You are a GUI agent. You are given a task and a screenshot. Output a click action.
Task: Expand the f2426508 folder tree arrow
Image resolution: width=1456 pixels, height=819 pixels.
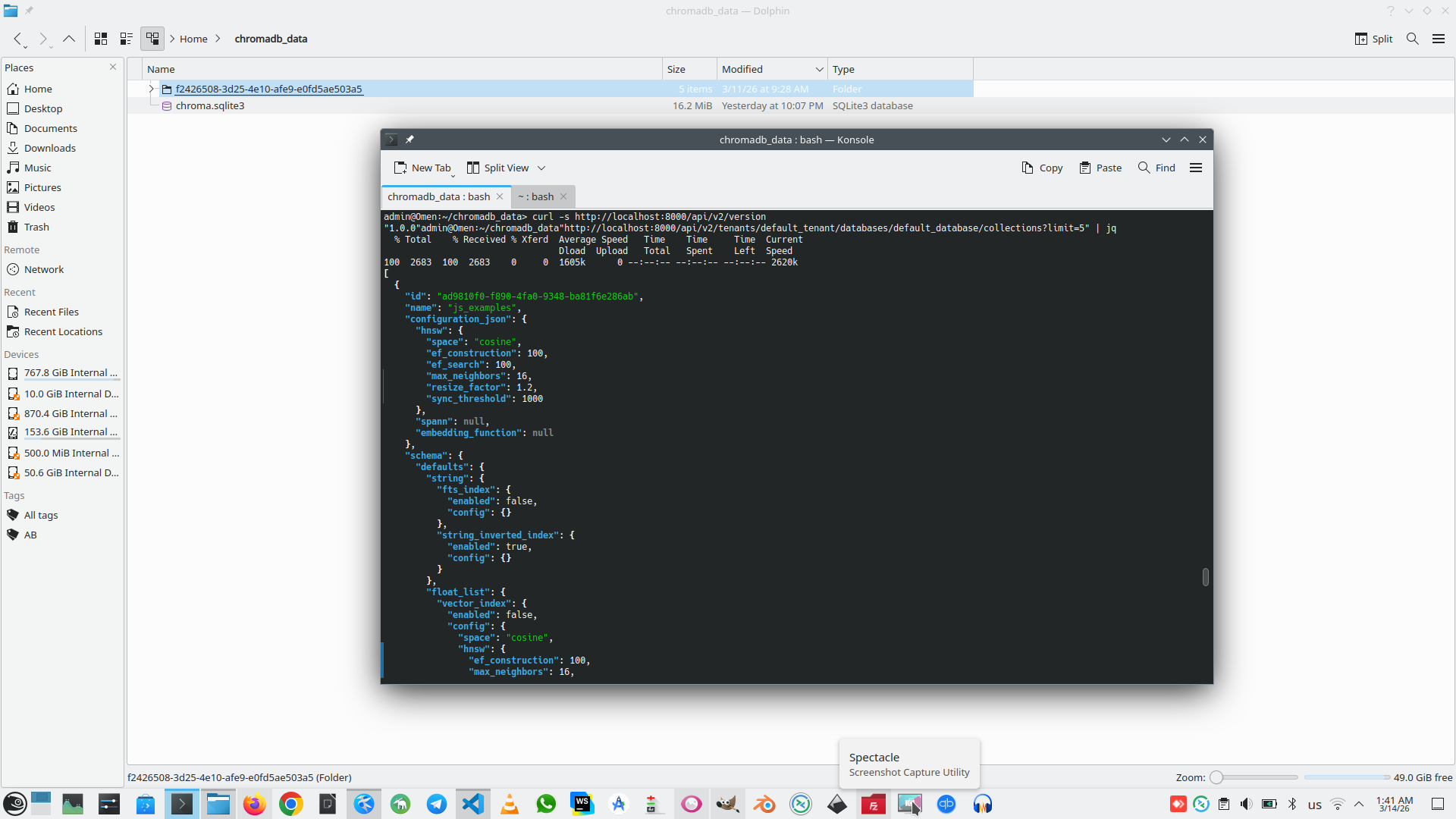click(151, 89)
